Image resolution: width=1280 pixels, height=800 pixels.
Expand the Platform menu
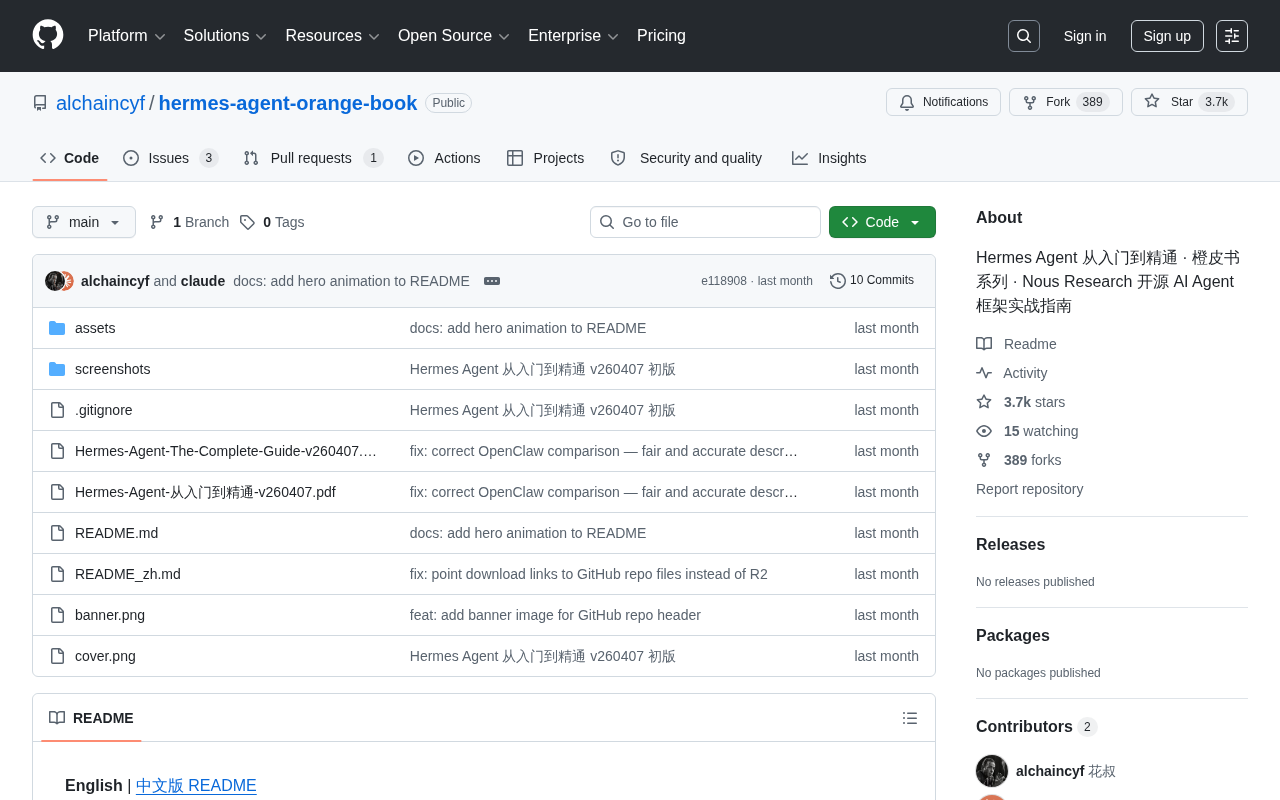tap(127, 36)
